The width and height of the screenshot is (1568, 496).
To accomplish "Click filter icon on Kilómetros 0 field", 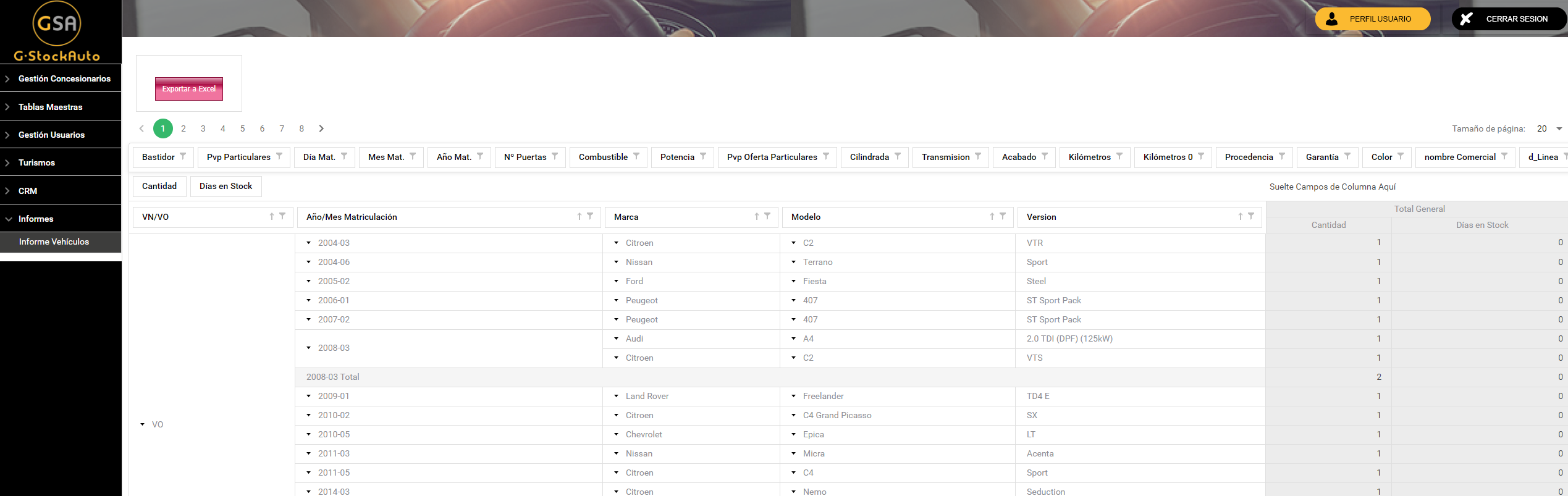I will (x=1201, y=156).
